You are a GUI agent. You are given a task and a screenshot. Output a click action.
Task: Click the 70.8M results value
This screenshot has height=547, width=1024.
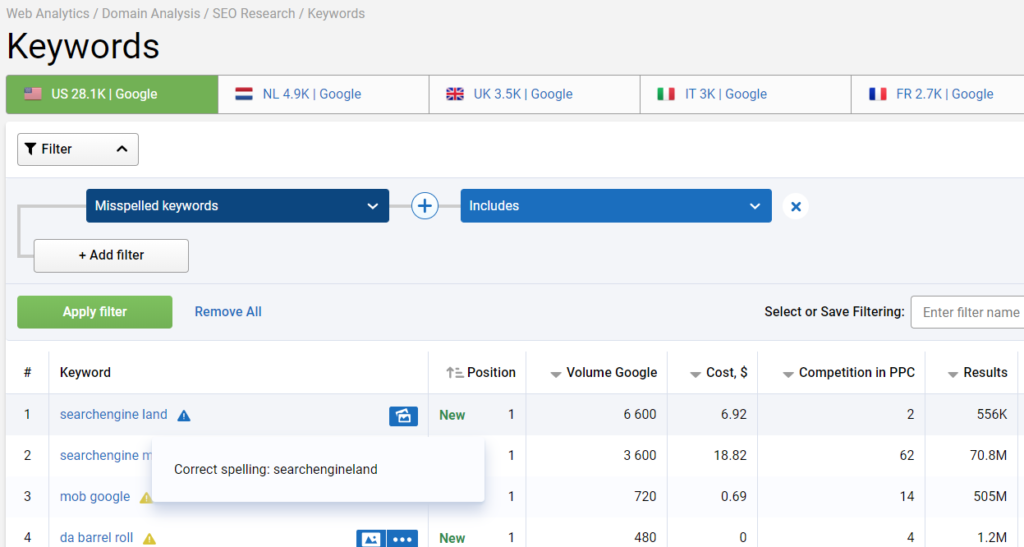(988, 456)
